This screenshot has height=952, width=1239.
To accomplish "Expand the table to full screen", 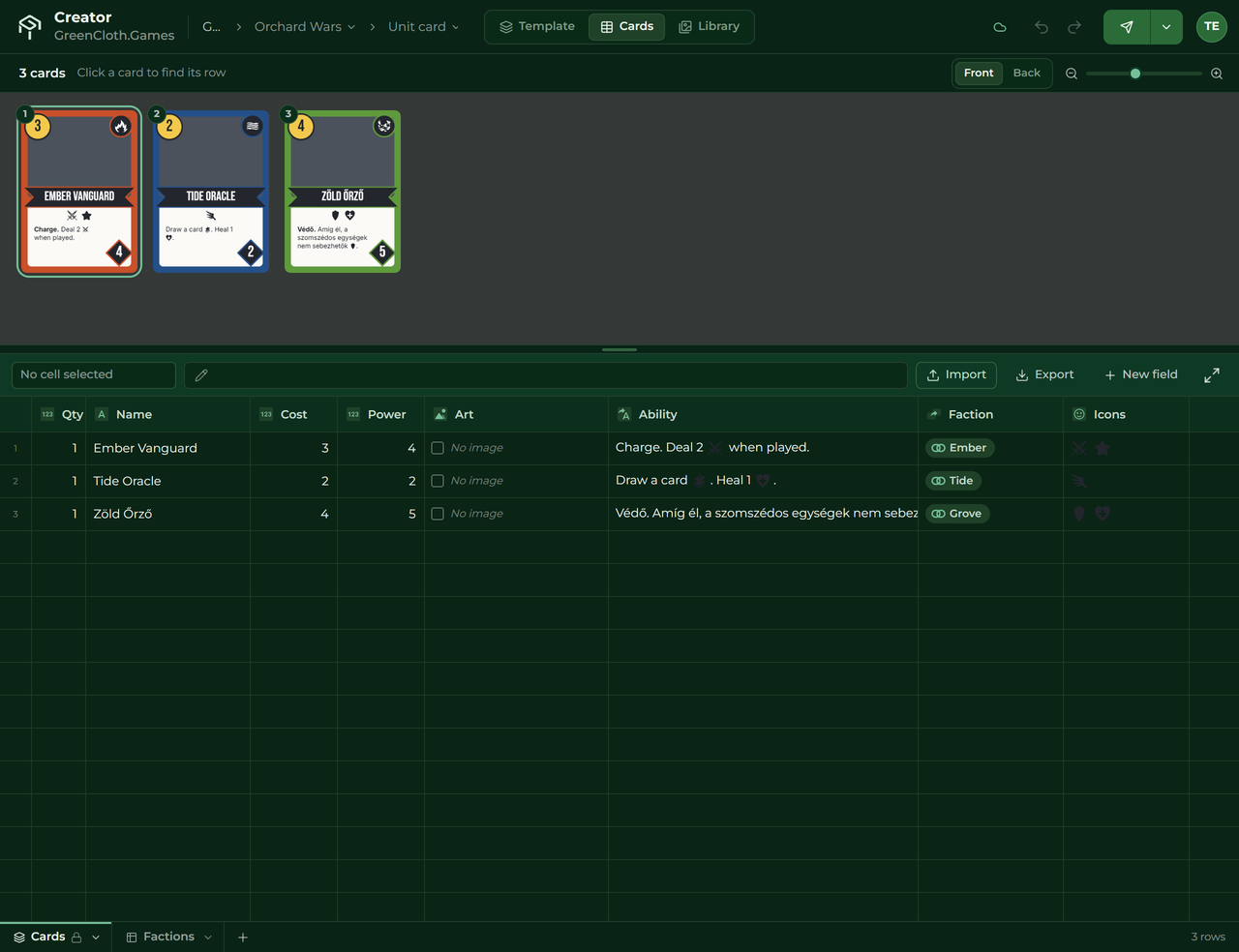I will [1212, 375].
